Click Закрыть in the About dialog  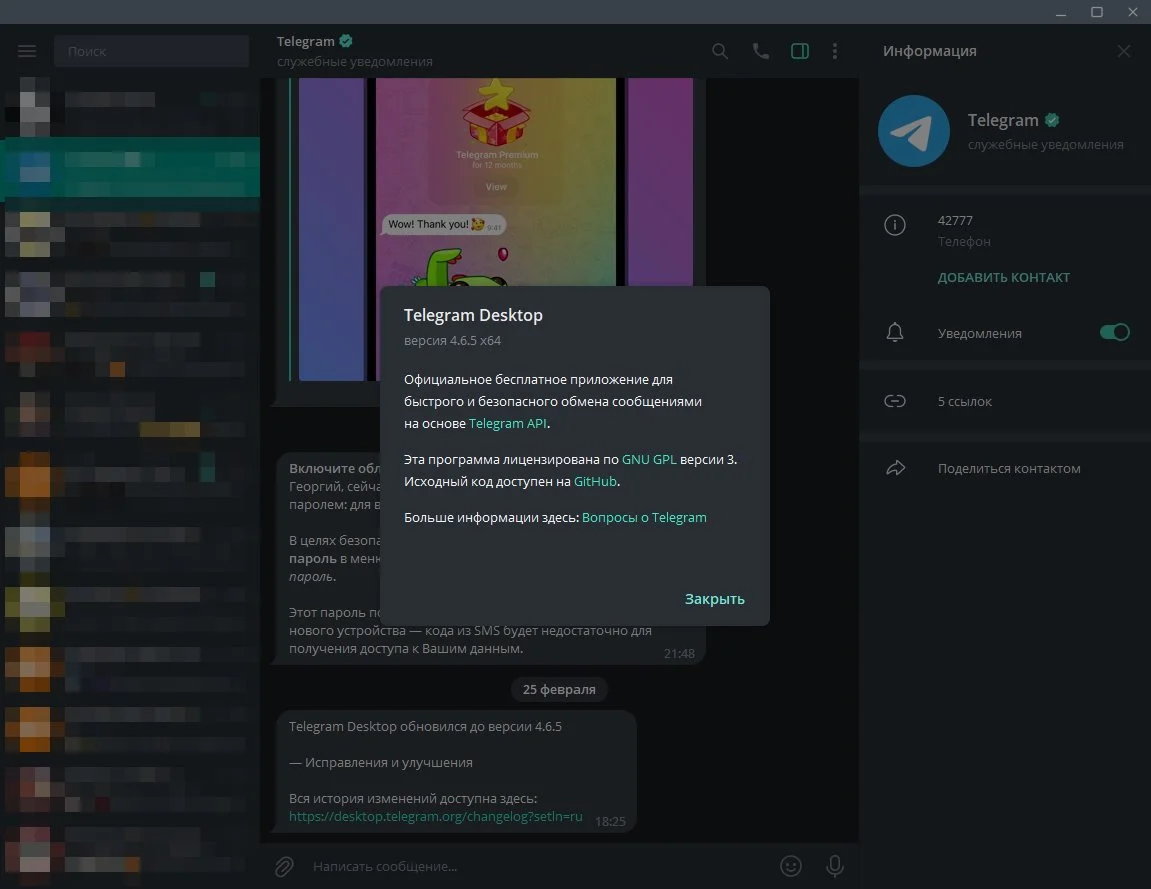coord(714,599)
